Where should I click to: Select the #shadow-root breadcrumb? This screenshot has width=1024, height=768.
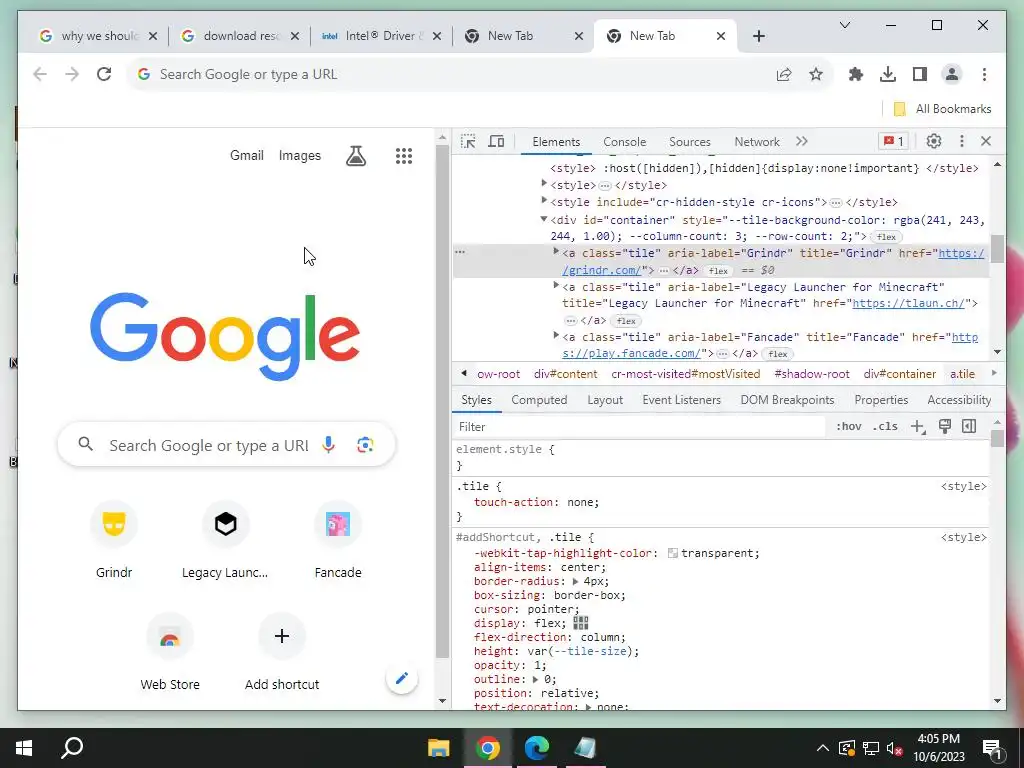click(812, 374)
